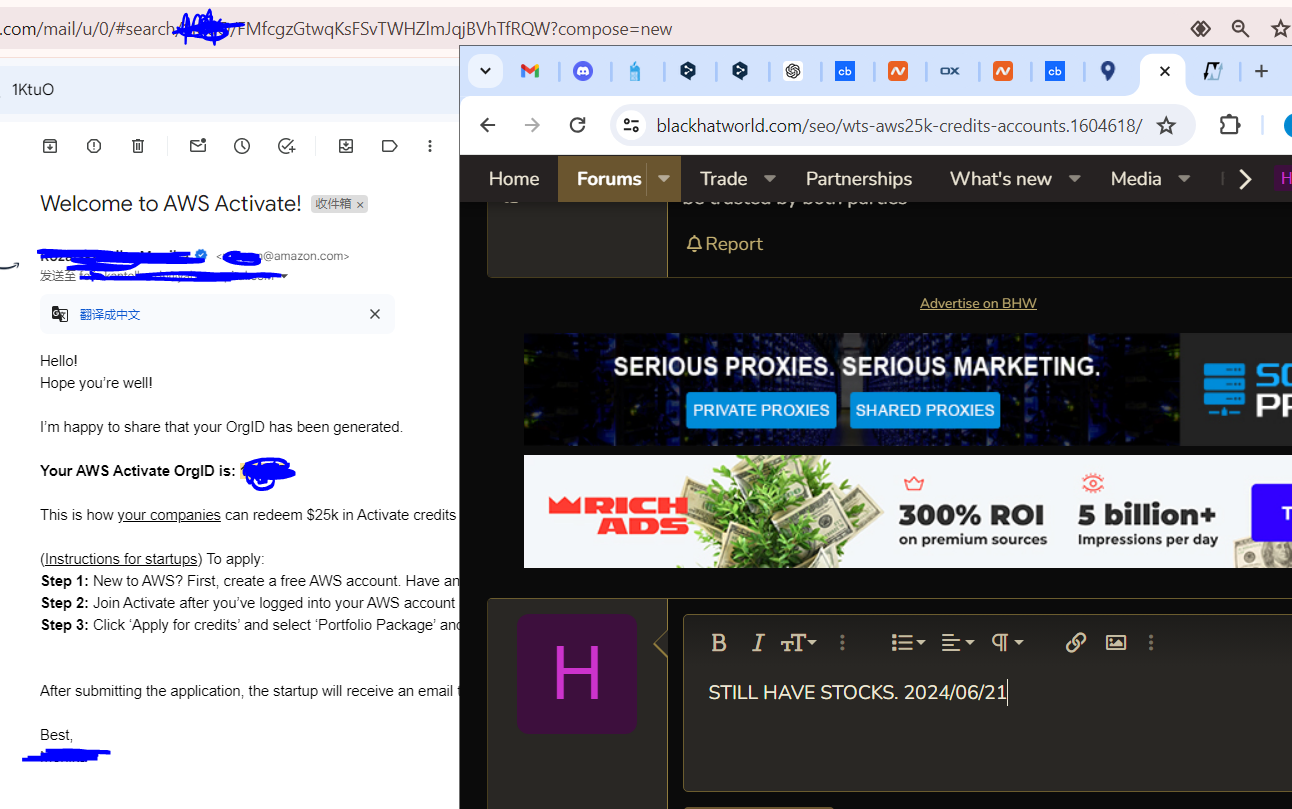Viewport: 1292px width, 809px height.
Task: Open the text alignment dropdown in editor
Action: coord(958,643)
